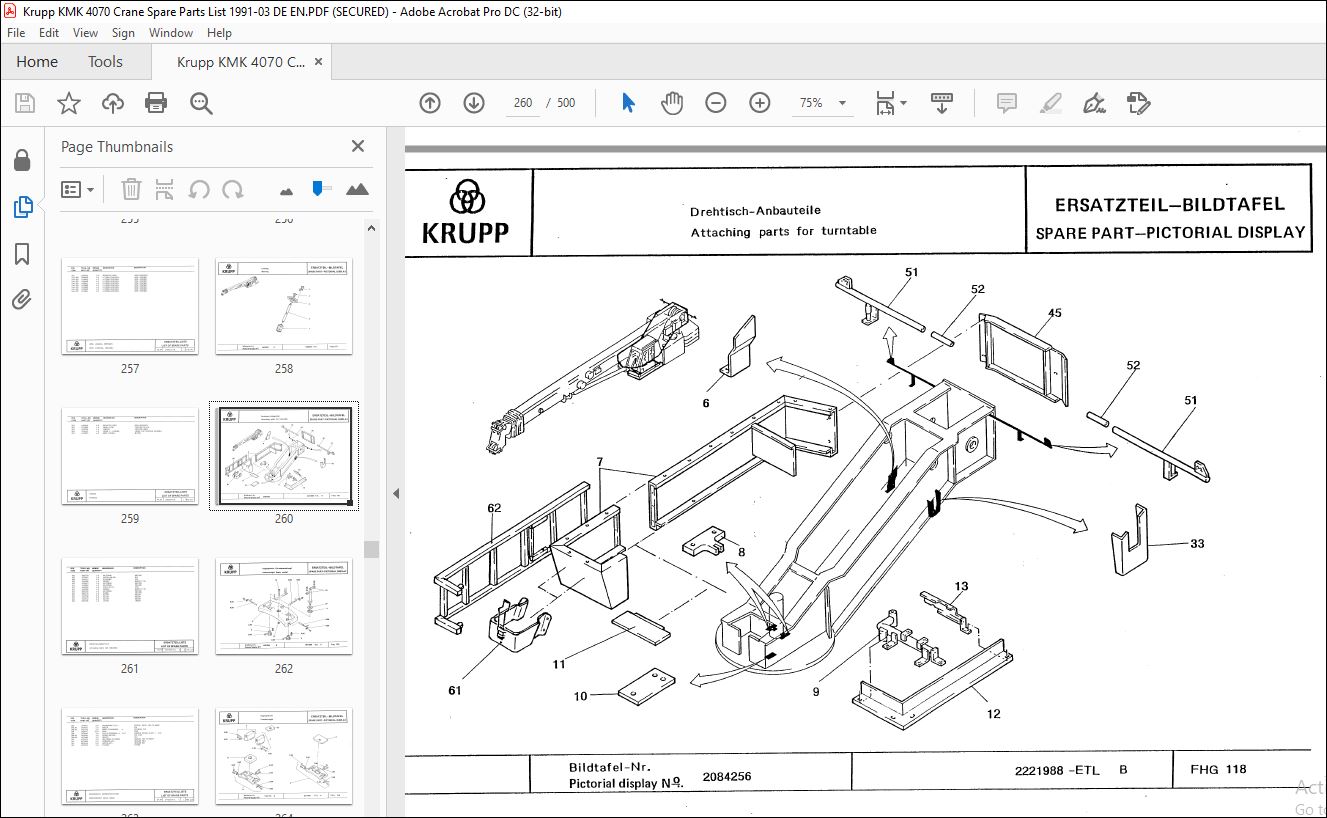Click the thumbnails panel scrollbar thumb
1327x818 pixels.
click(x=371, y=549)
